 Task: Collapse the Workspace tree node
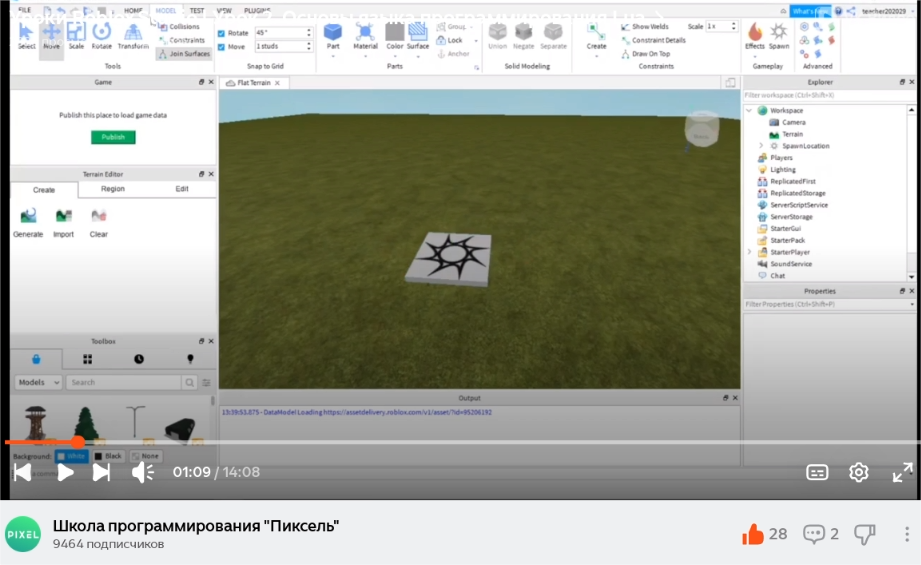tap(749, 110)
